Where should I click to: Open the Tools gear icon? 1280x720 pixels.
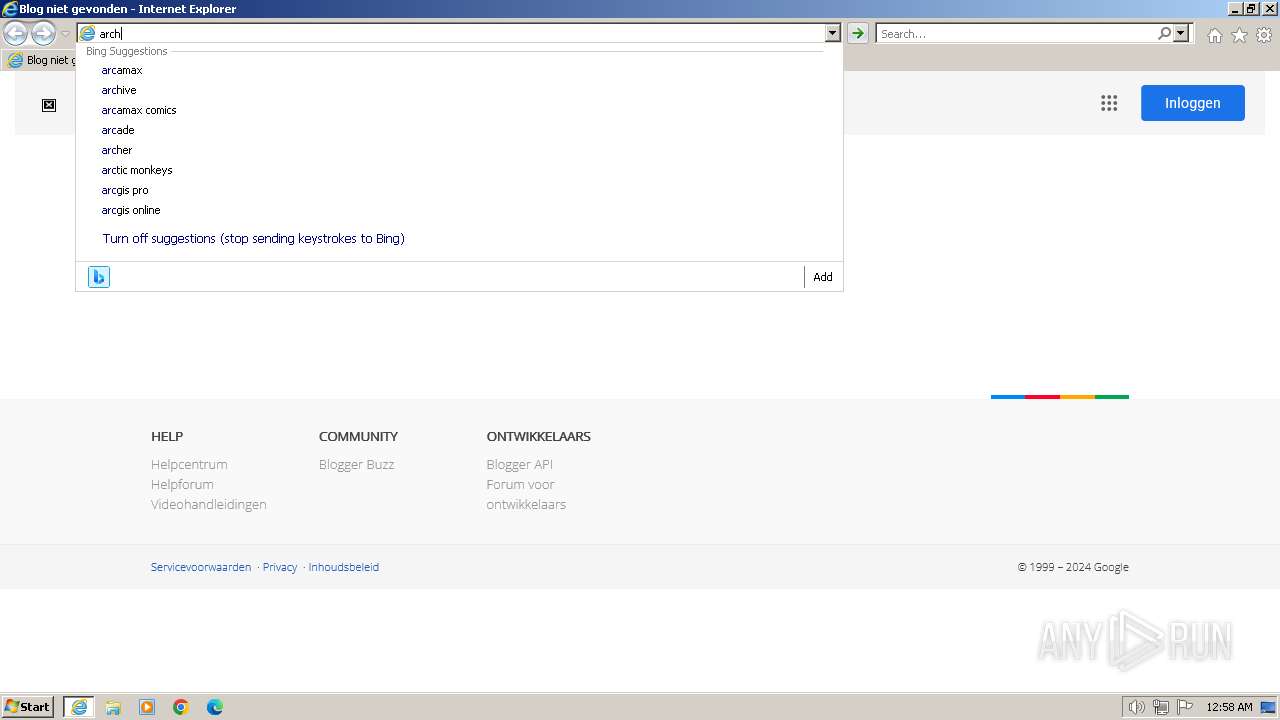coord(1264,35)
